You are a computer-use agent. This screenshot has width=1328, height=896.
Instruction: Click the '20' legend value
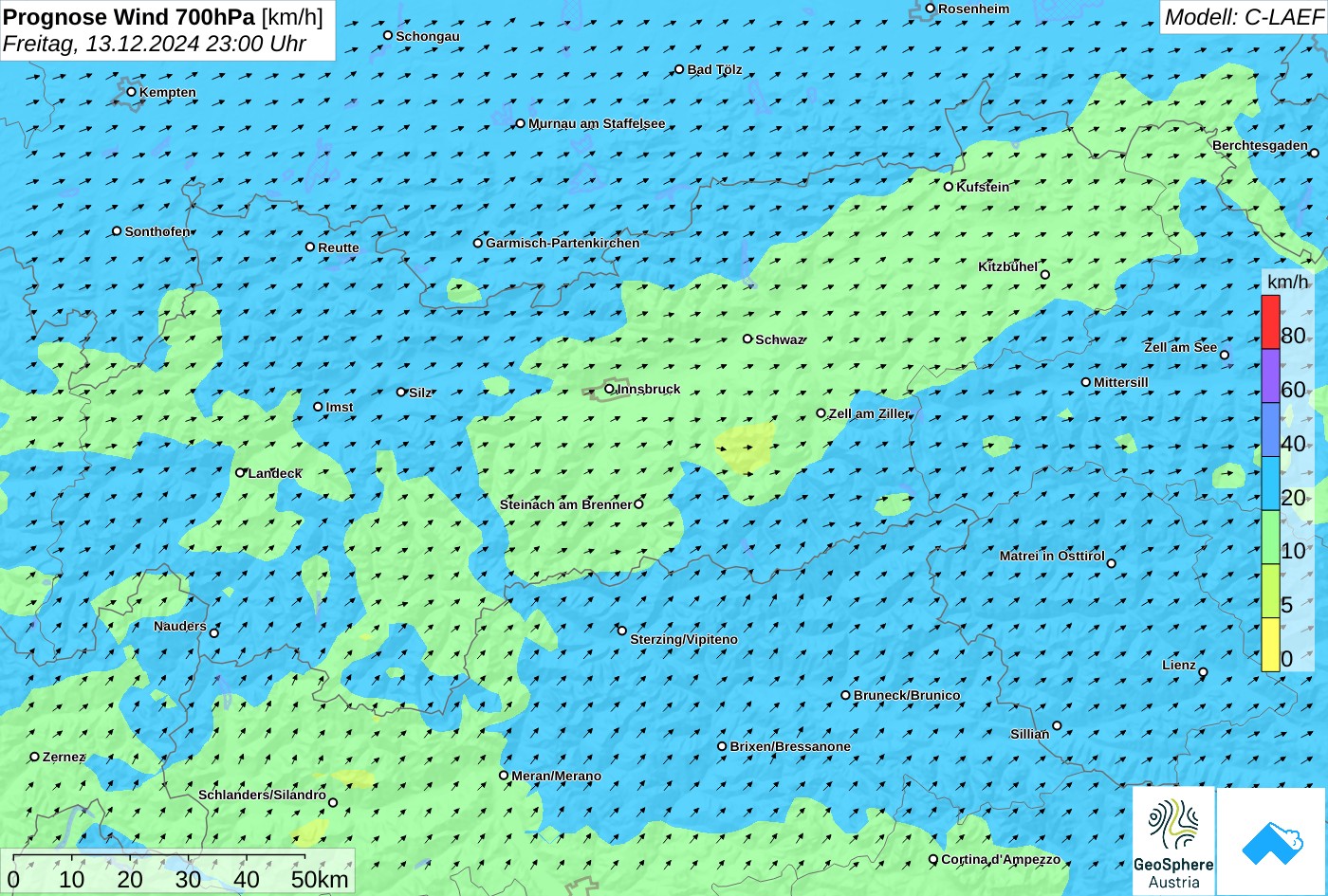click(1293, 498)
